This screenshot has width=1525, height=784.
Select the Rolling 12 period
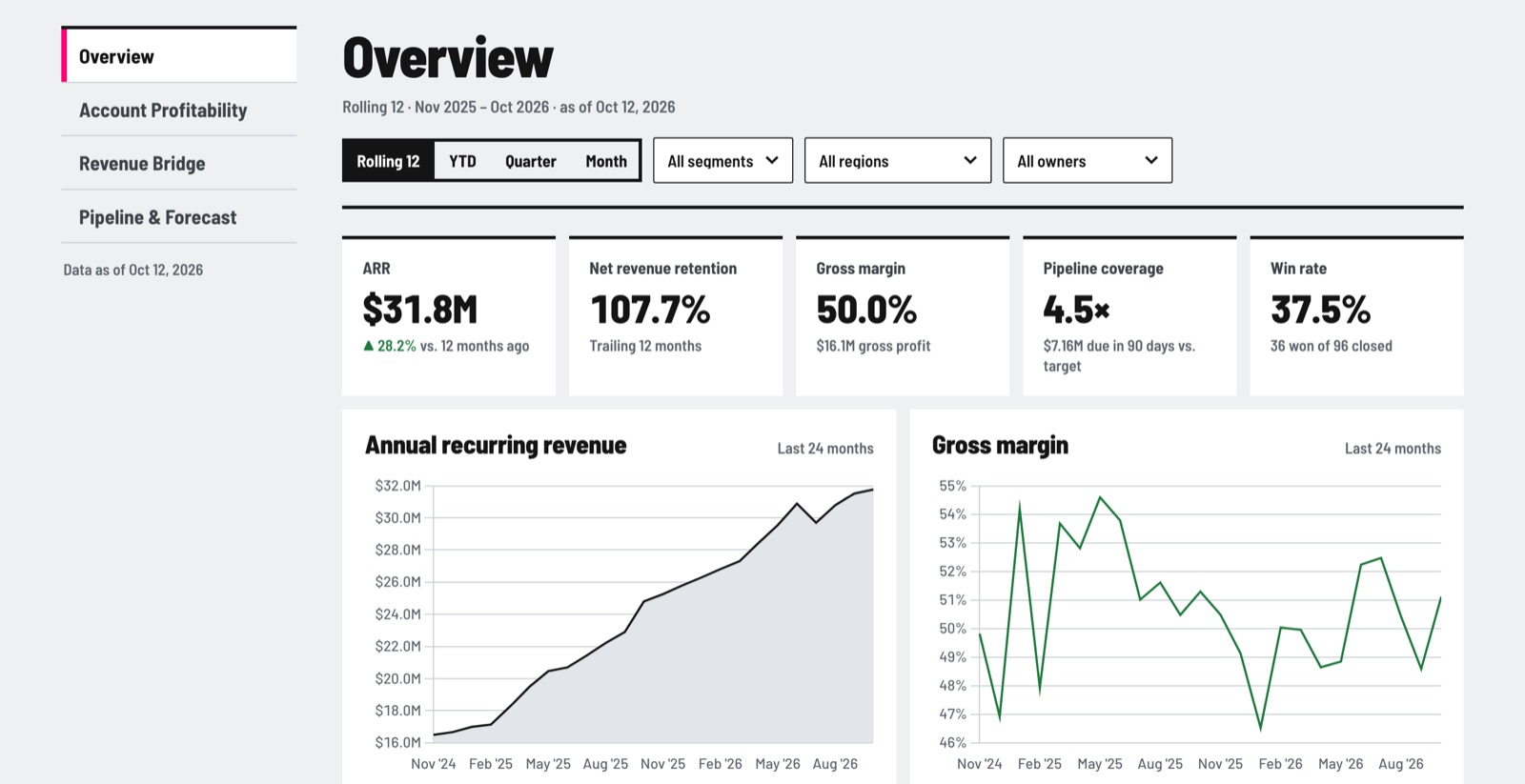388,161
